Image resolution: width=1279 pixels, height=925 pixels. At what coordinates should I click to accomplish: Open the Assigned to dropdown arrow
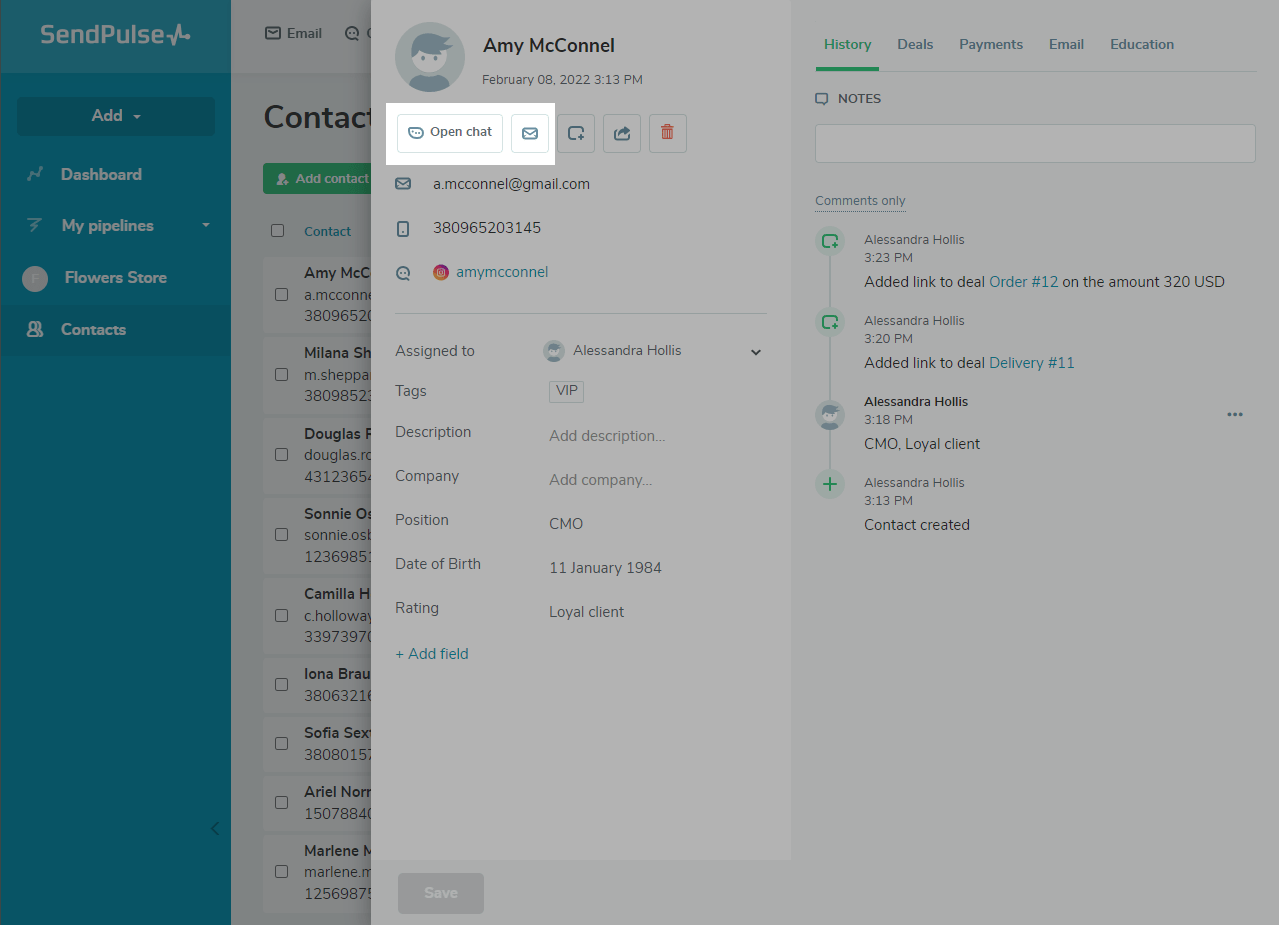pyautogui.click(x=756, y=352)
